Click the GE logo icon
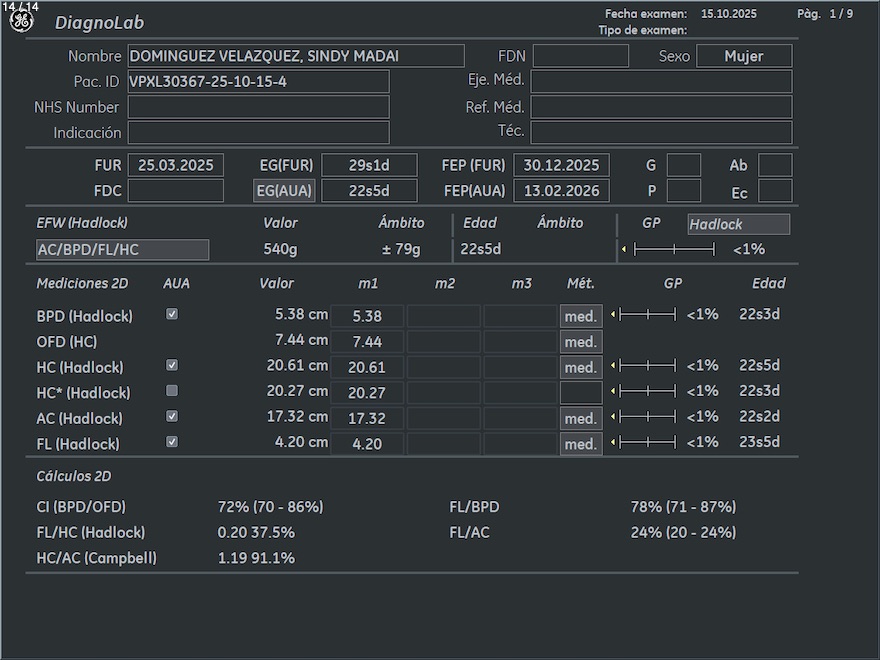This screenshot has height=660, width=880. pyautogui.click(x=21, y=22)
